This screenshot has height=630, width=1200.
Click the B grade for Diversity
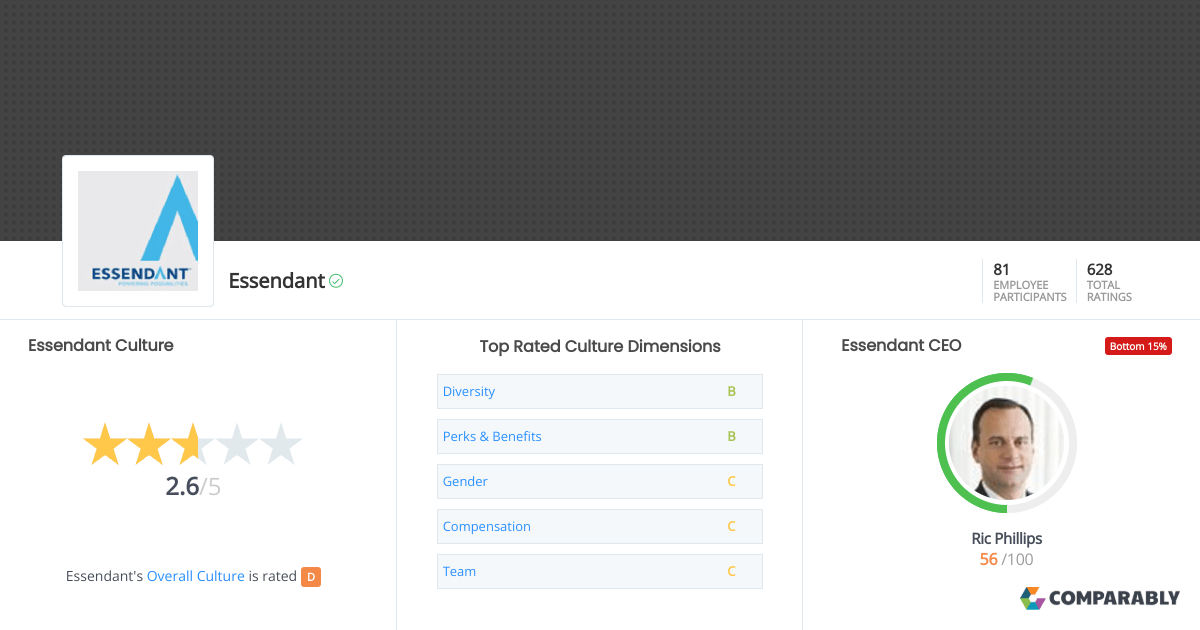coord(731,391)
